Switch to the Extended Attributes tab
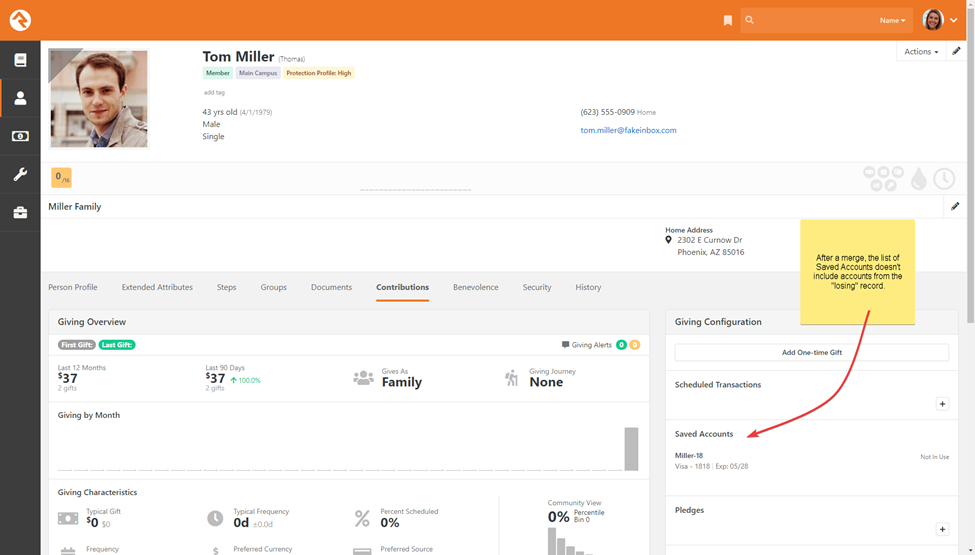 tap(157, 287)
